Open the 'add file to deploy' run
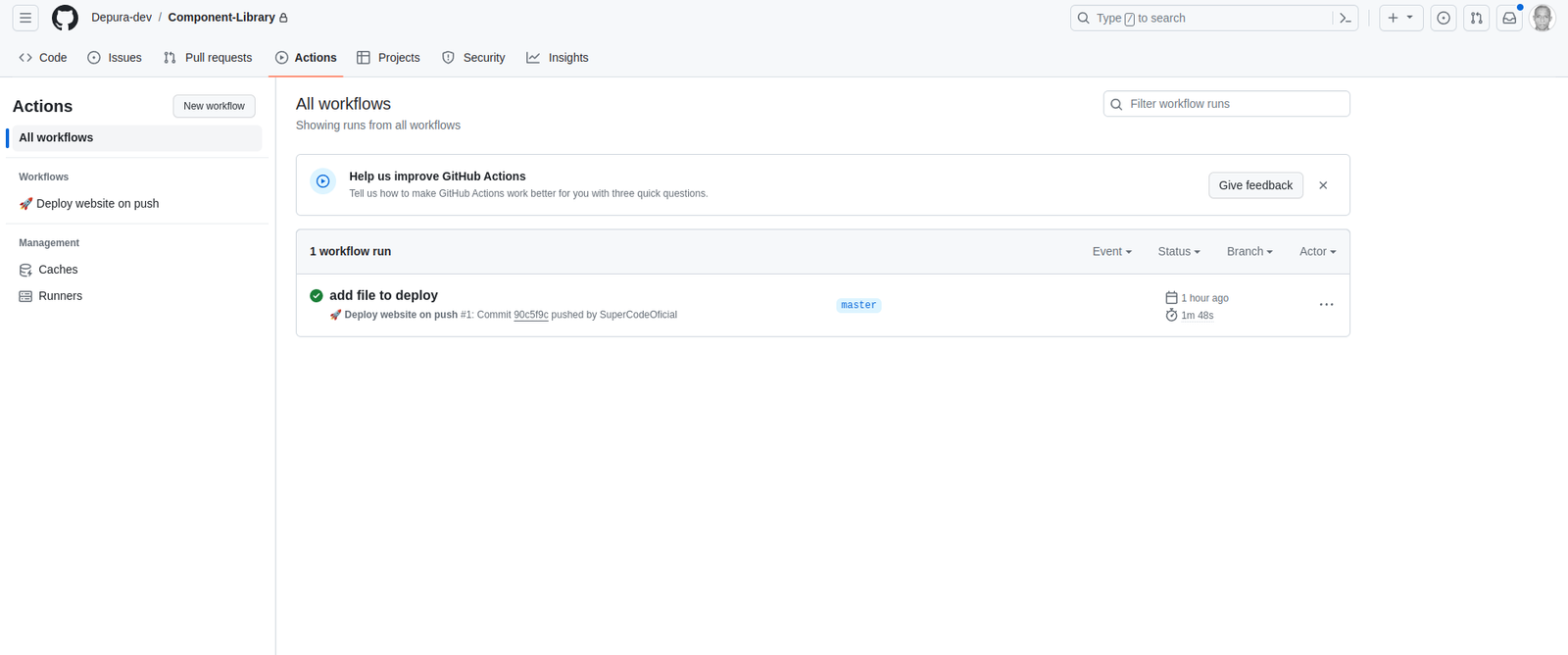The image size is (1568, 655). [383, 295]
